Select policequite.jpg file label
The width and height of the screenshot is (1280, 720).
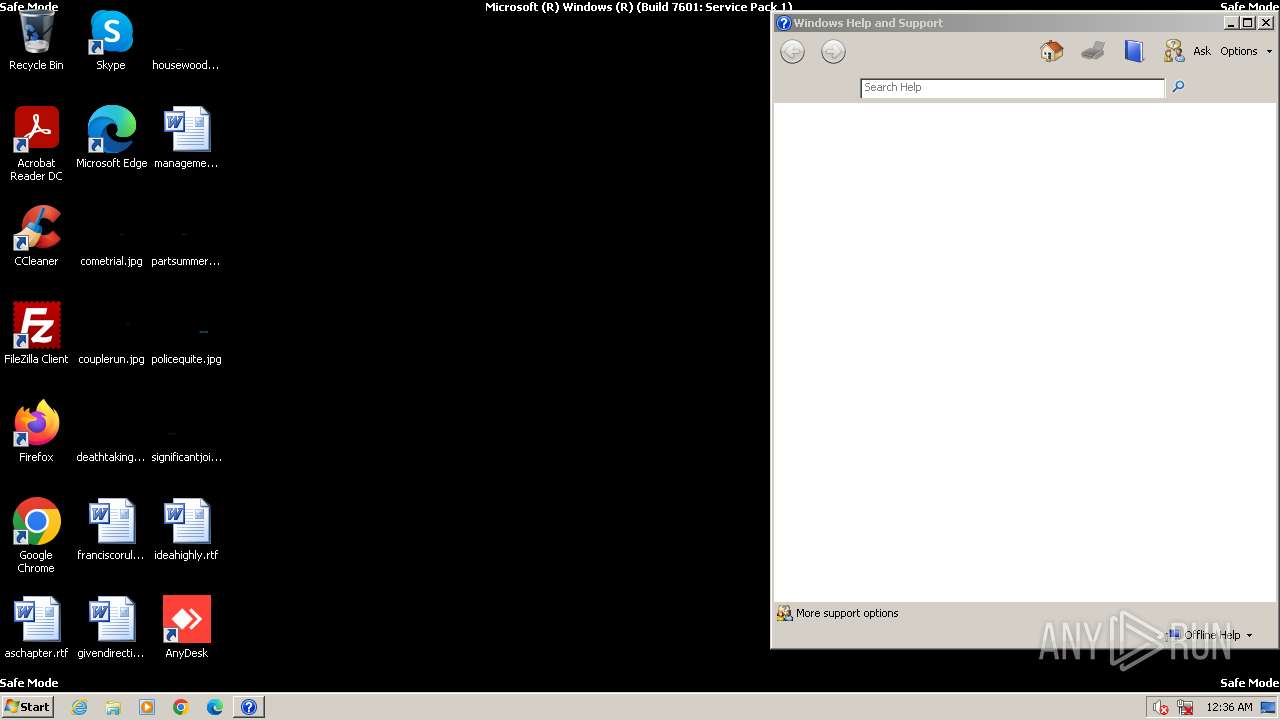(186, 359)
